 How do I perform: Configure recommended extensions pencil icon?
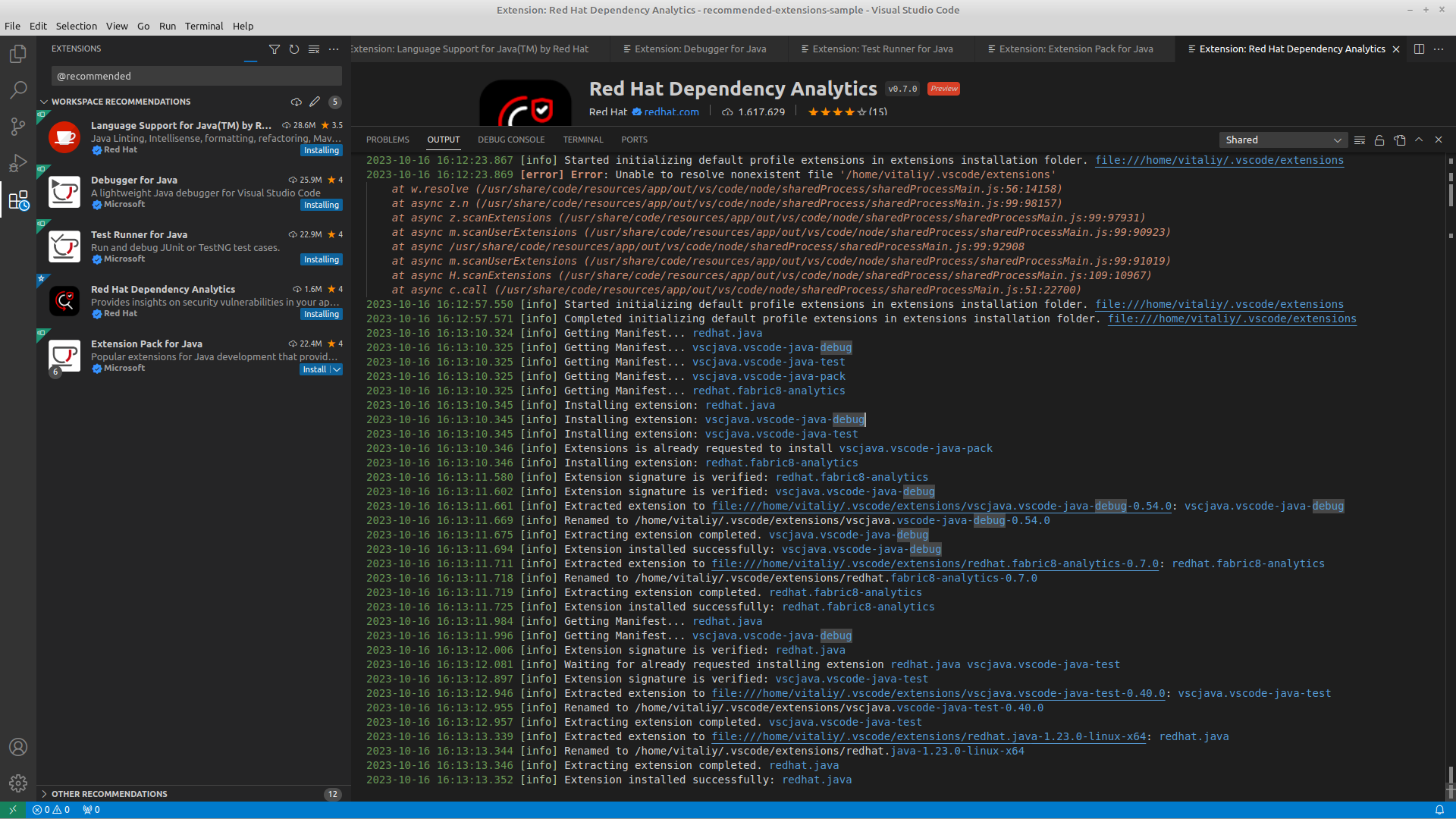315,102
